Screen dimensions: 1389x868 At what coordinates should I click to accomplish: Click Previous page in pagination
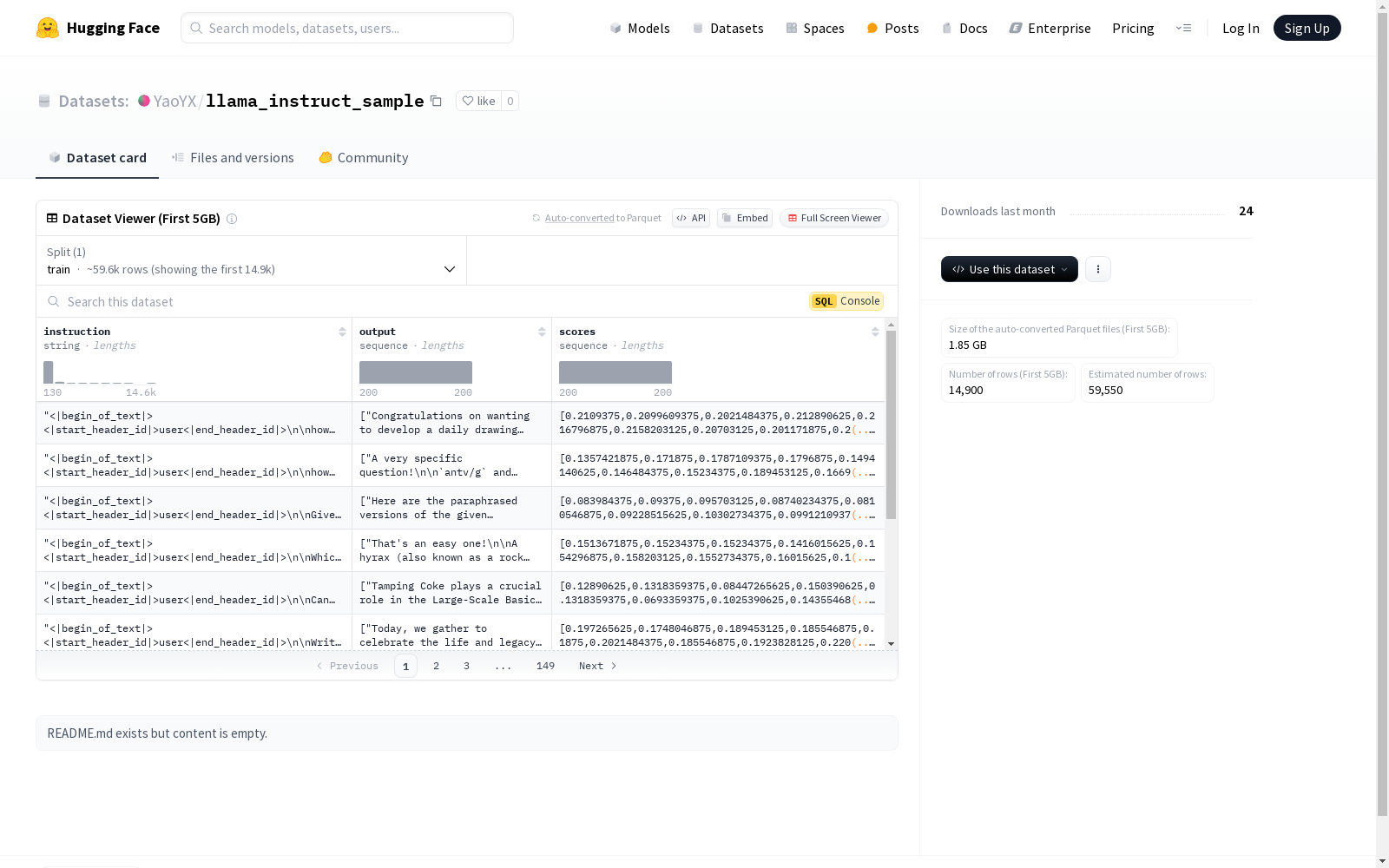347,666
